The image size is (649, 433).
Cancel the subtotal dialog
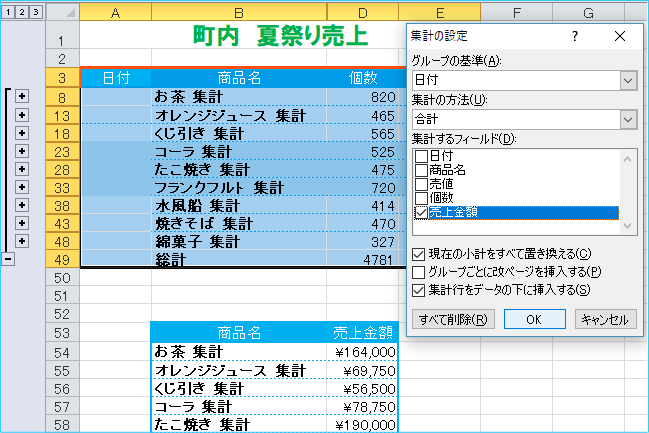(x=604, y=319)
